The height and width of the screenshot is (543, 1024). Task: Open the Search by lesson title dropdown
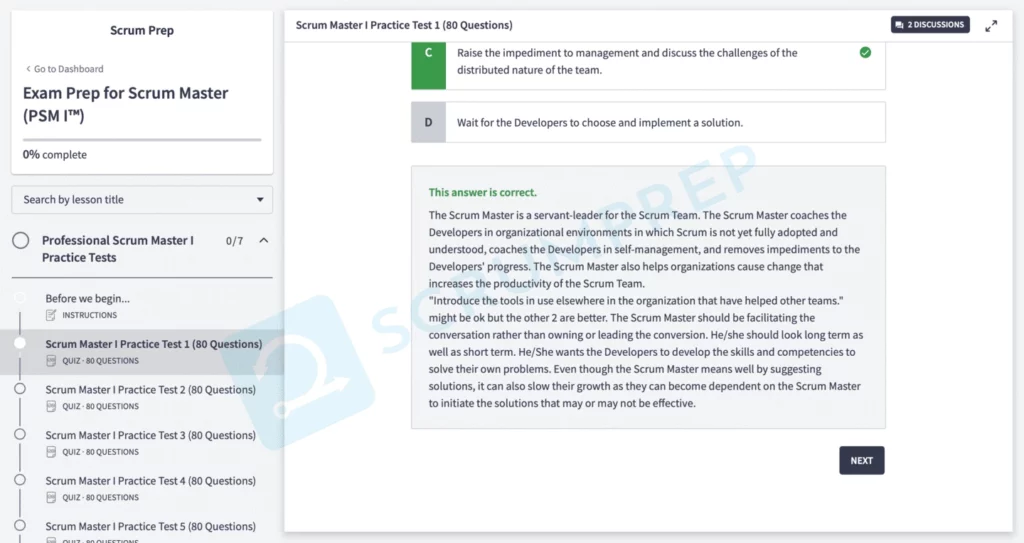point(142,199)
